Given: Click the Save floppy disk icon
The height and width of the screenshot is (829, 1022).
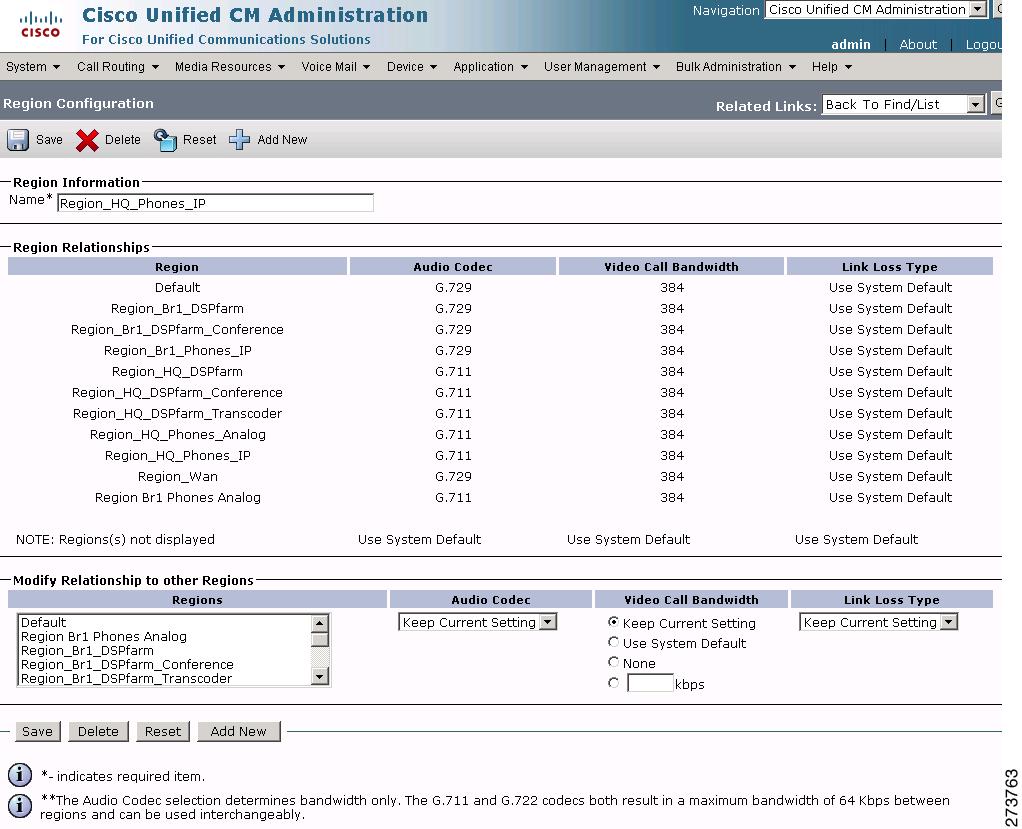Looking at the screenshot, I should (x=18, y=139).
